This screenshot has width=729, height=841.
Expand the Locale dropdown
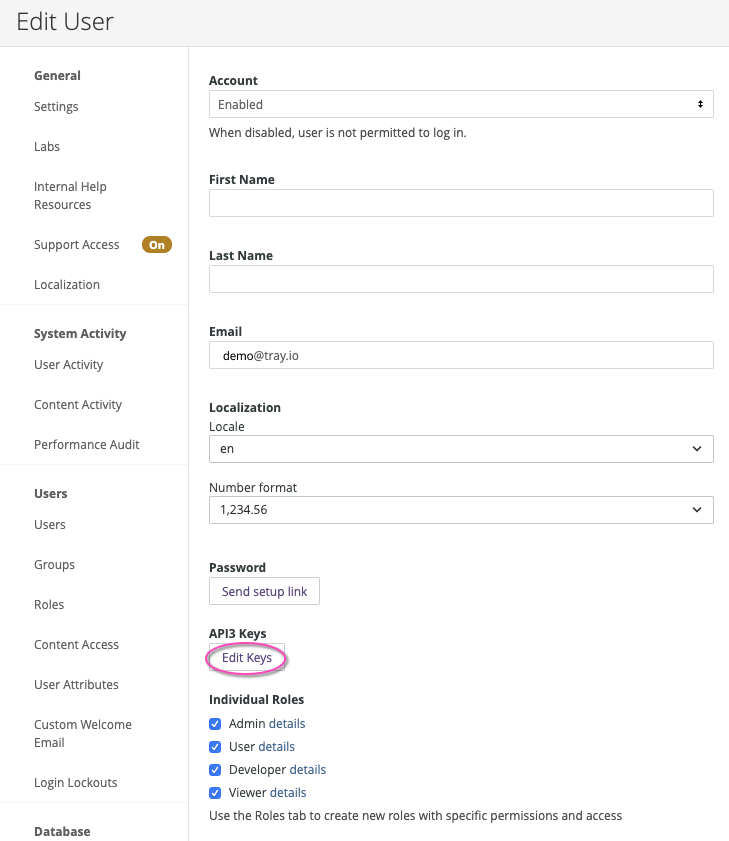pos(460,449)
